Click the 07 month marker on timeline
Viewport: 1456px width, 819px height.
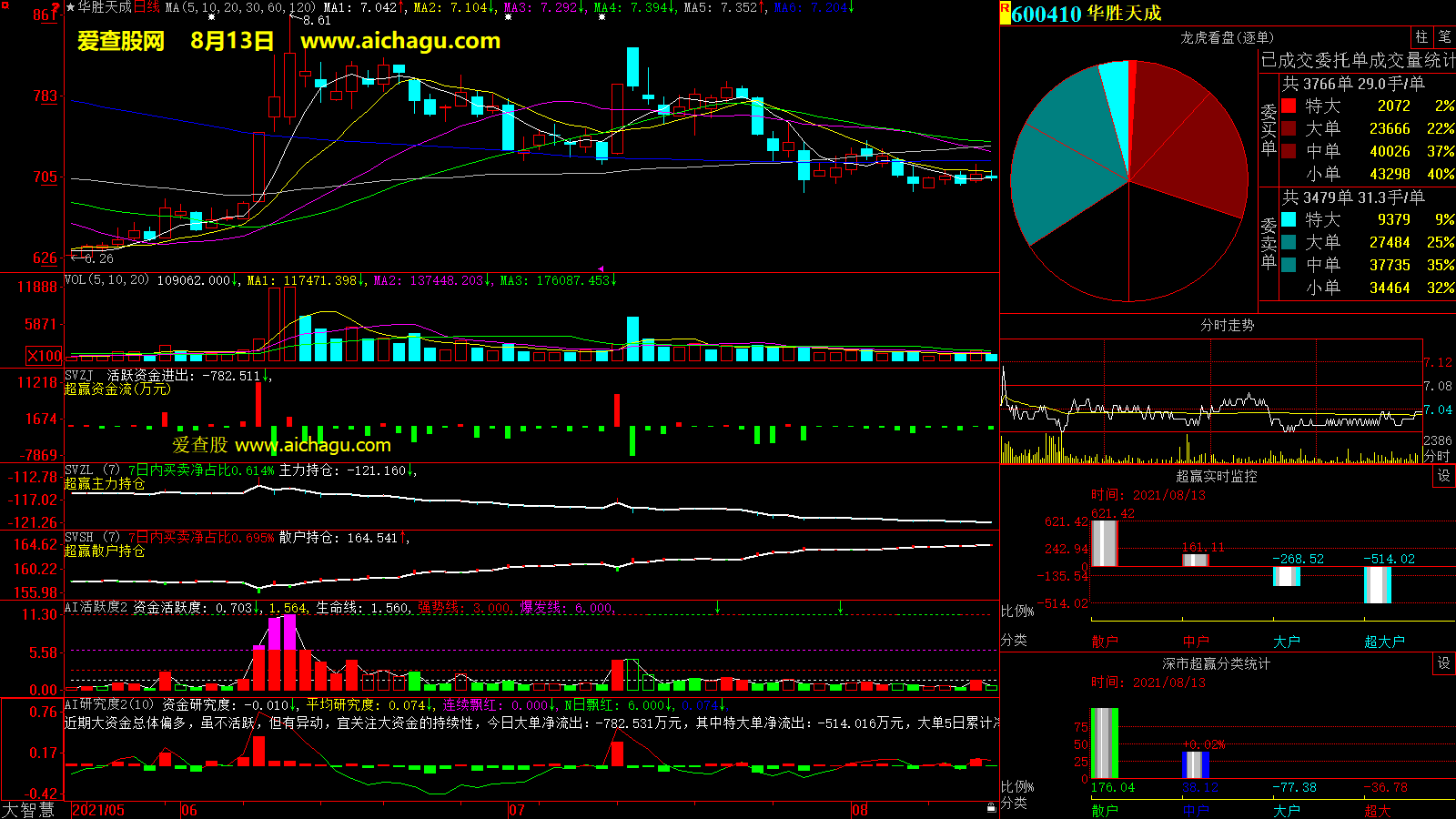click(x=516, y=810)
